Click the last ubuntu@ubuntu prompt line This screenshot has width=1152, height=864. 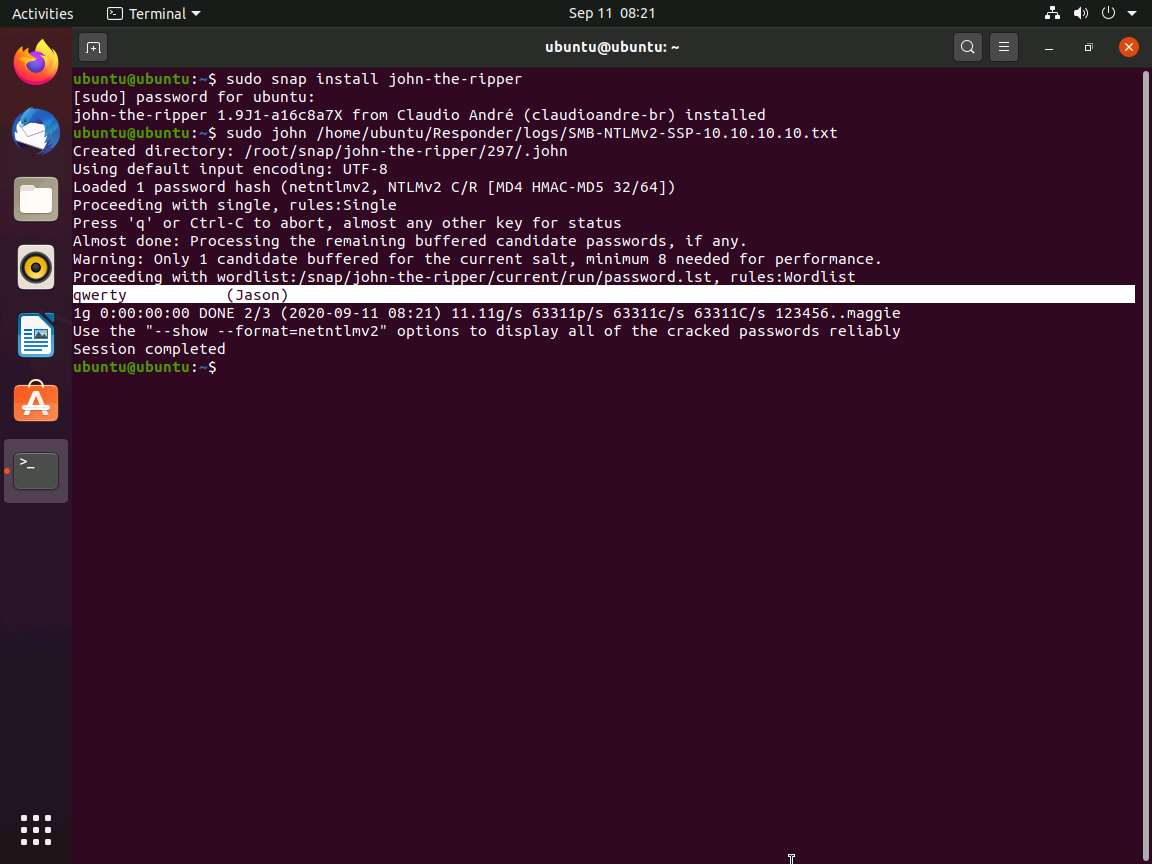(x=145, y=367)
